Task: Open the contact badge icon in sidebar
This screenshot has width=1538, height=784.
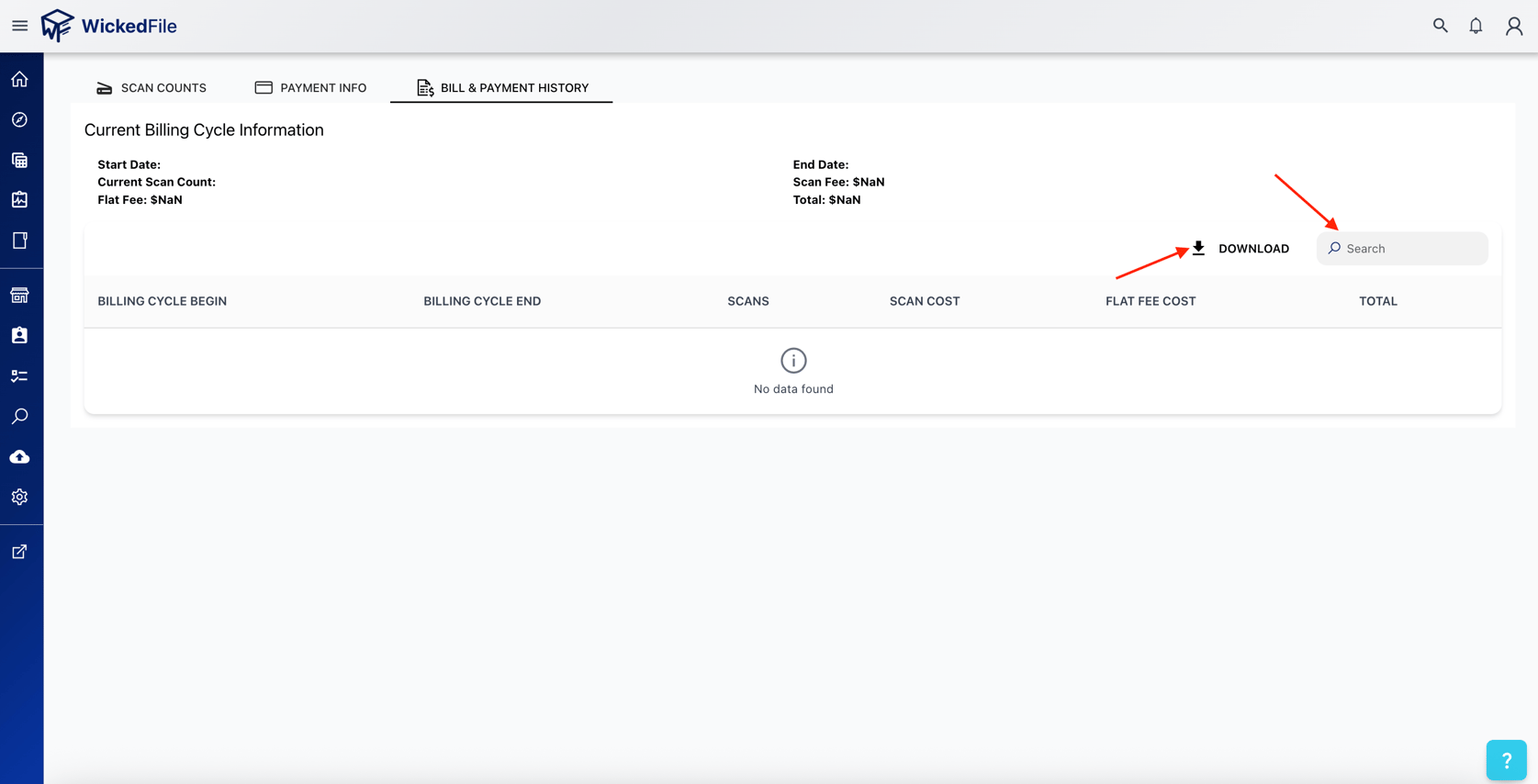Action: (19, 336)
